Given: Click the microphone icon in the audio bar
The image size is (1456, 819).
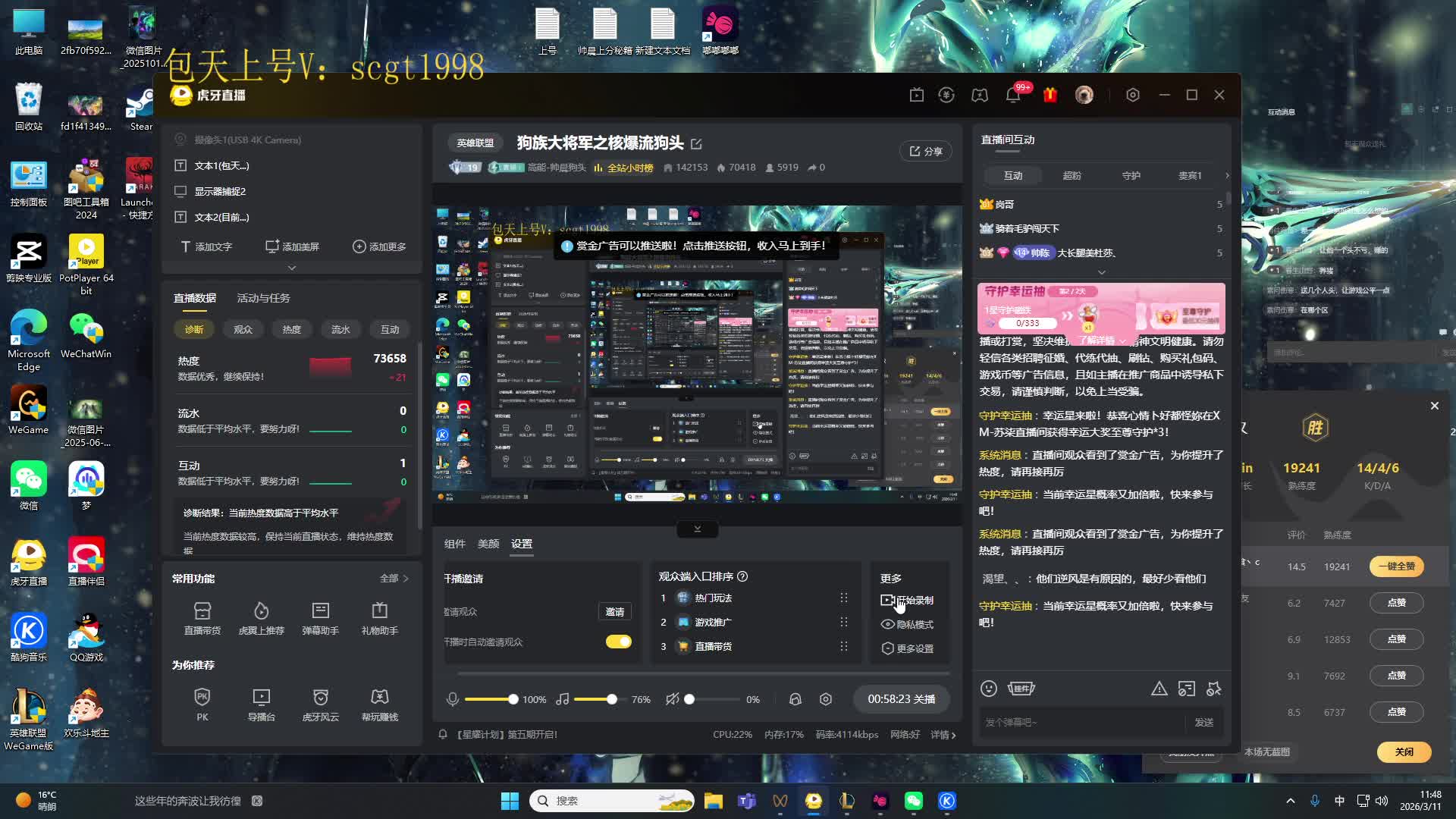Looking at the screenshot, I should tap(453, 699).
